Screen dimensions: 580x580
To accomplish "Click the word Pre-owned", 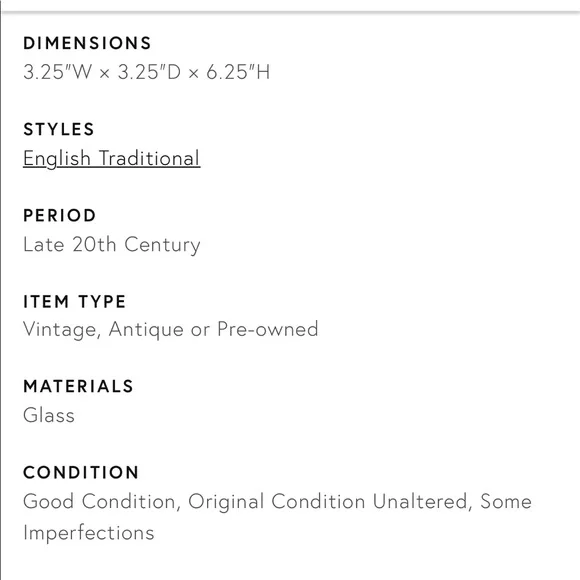I will pos(268,329).
